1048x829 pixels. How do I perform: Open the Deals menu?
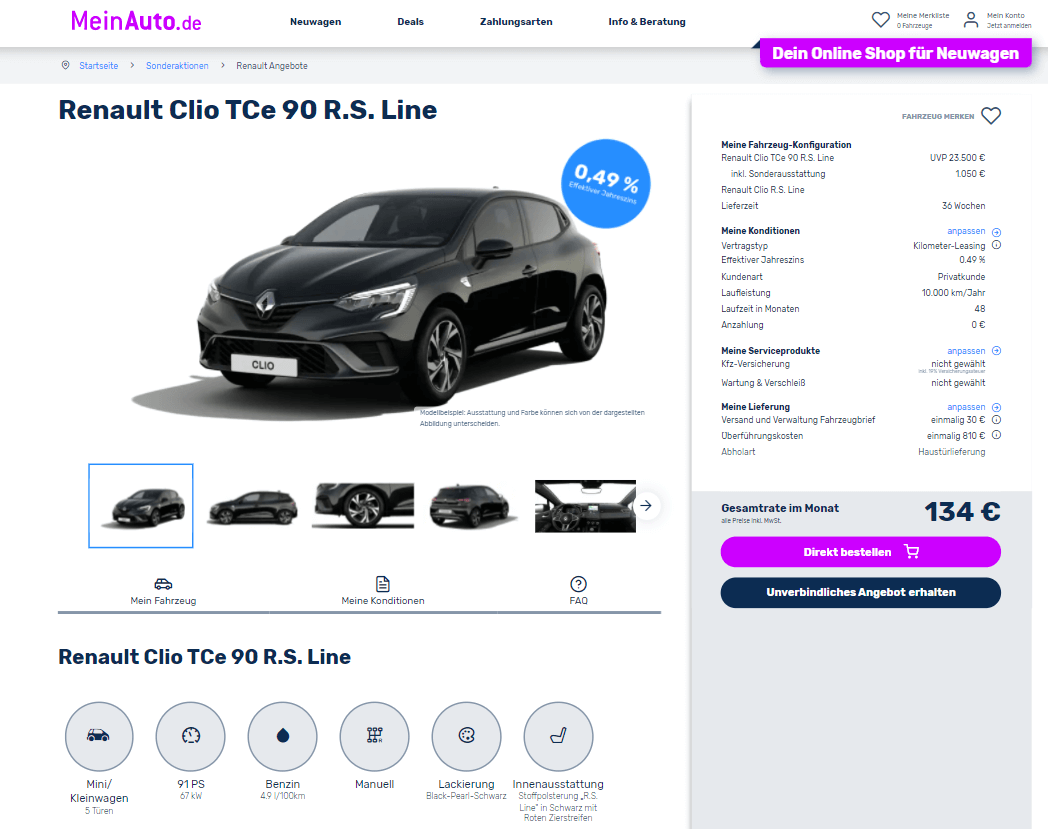pos(410,21)
